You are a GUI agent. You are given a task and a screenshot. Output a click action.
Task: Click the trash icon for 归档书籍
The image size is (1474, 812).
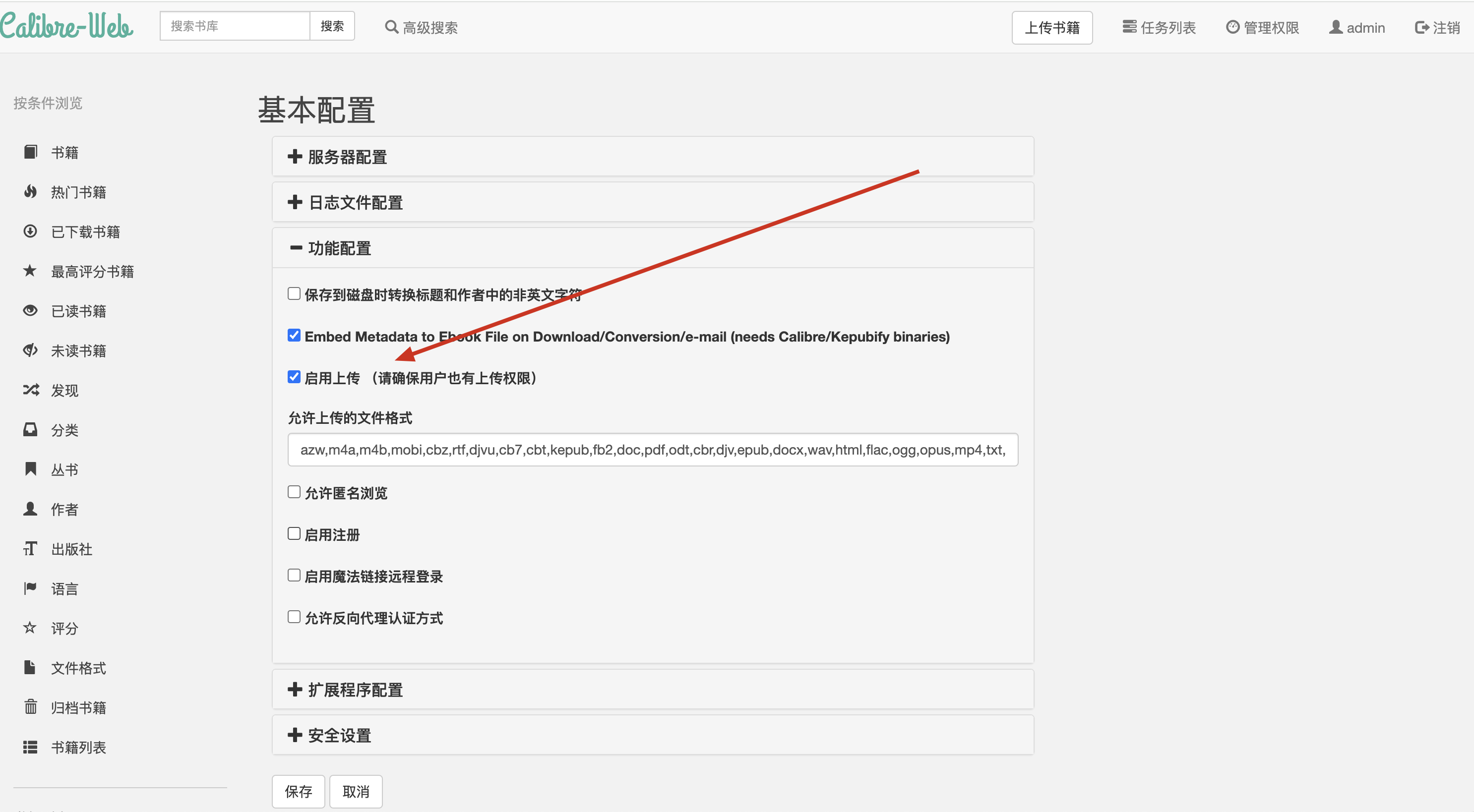(x=30, y=707)
